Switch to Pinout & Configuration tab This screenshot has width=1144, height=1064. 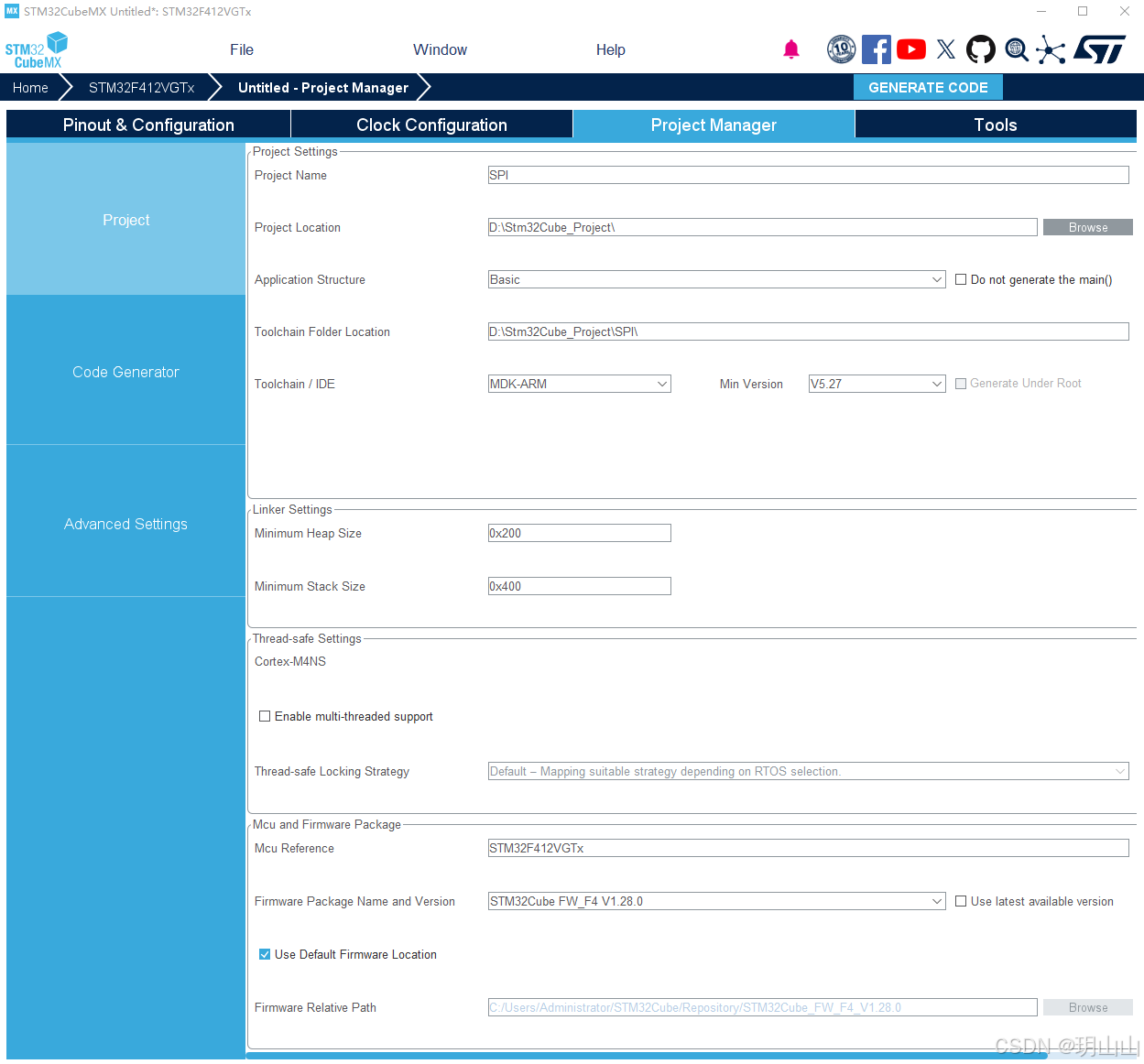[x=148, y=125]
